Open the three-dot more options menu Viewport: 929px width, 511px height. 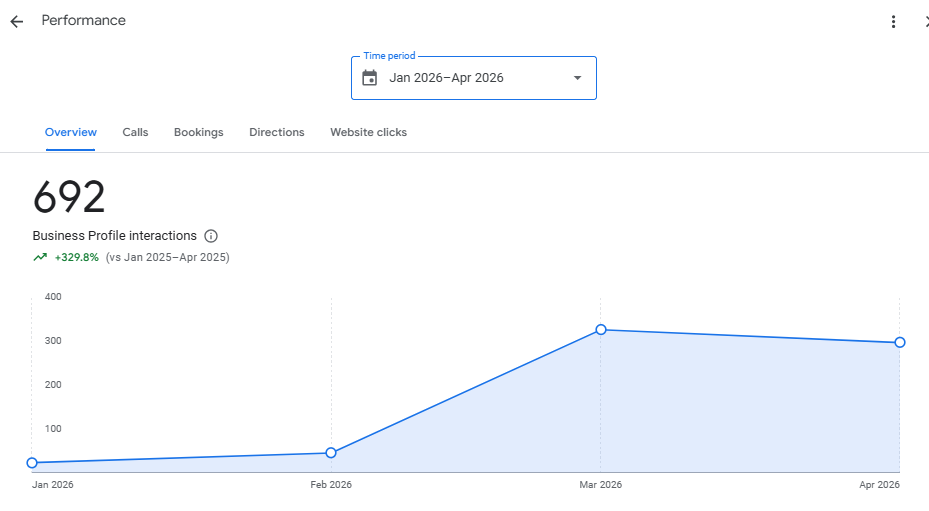tap(893, 22)
